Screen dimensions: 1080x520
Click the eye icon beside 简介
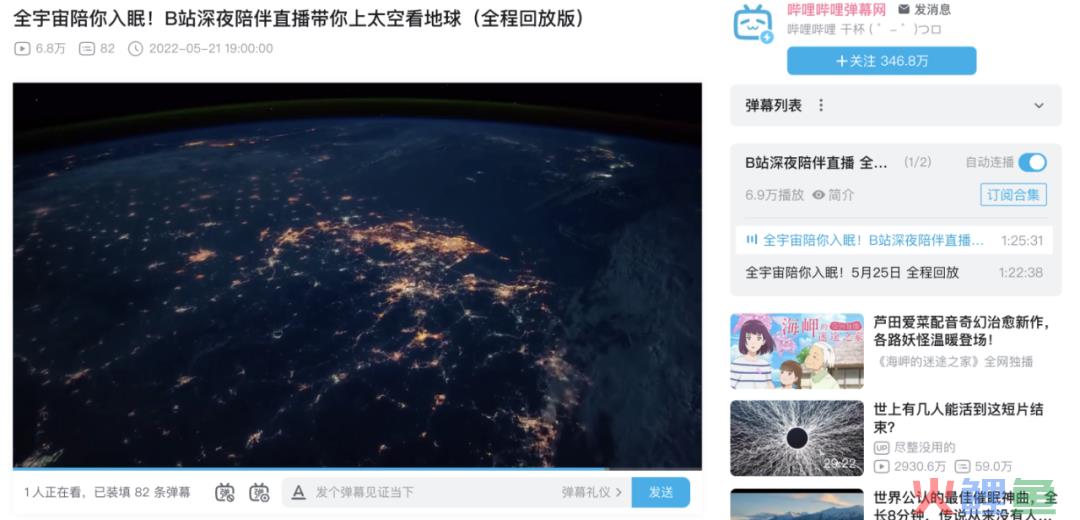[818, 195]
